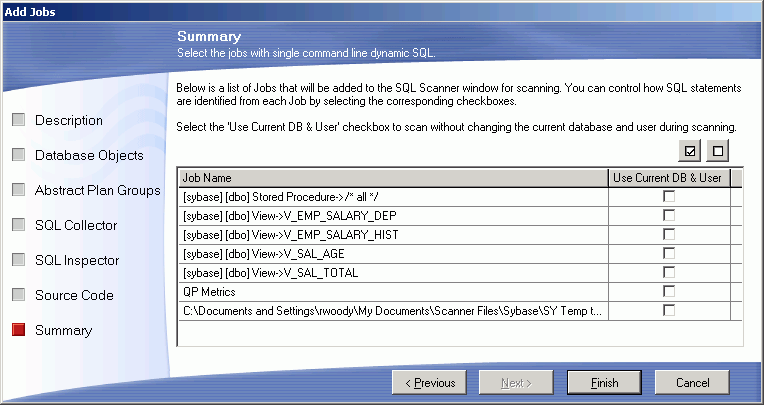
Task: Tick Use Current DB for V_SAL_TOTAL view
Action: coord(669,272)
